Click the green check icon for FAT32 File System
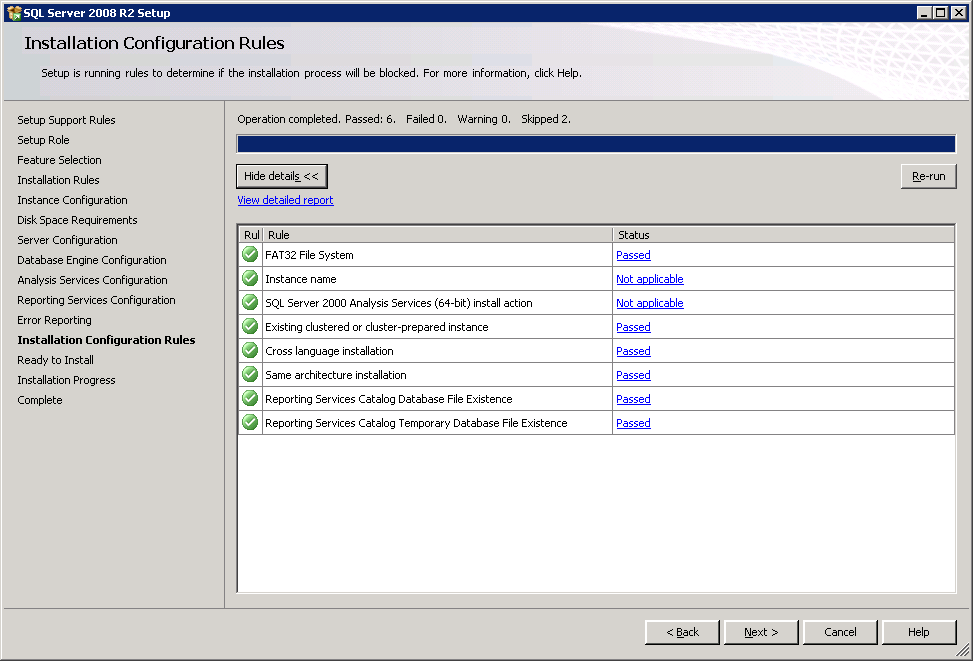Viewport: 973px width, 661px height. [250, 254]
